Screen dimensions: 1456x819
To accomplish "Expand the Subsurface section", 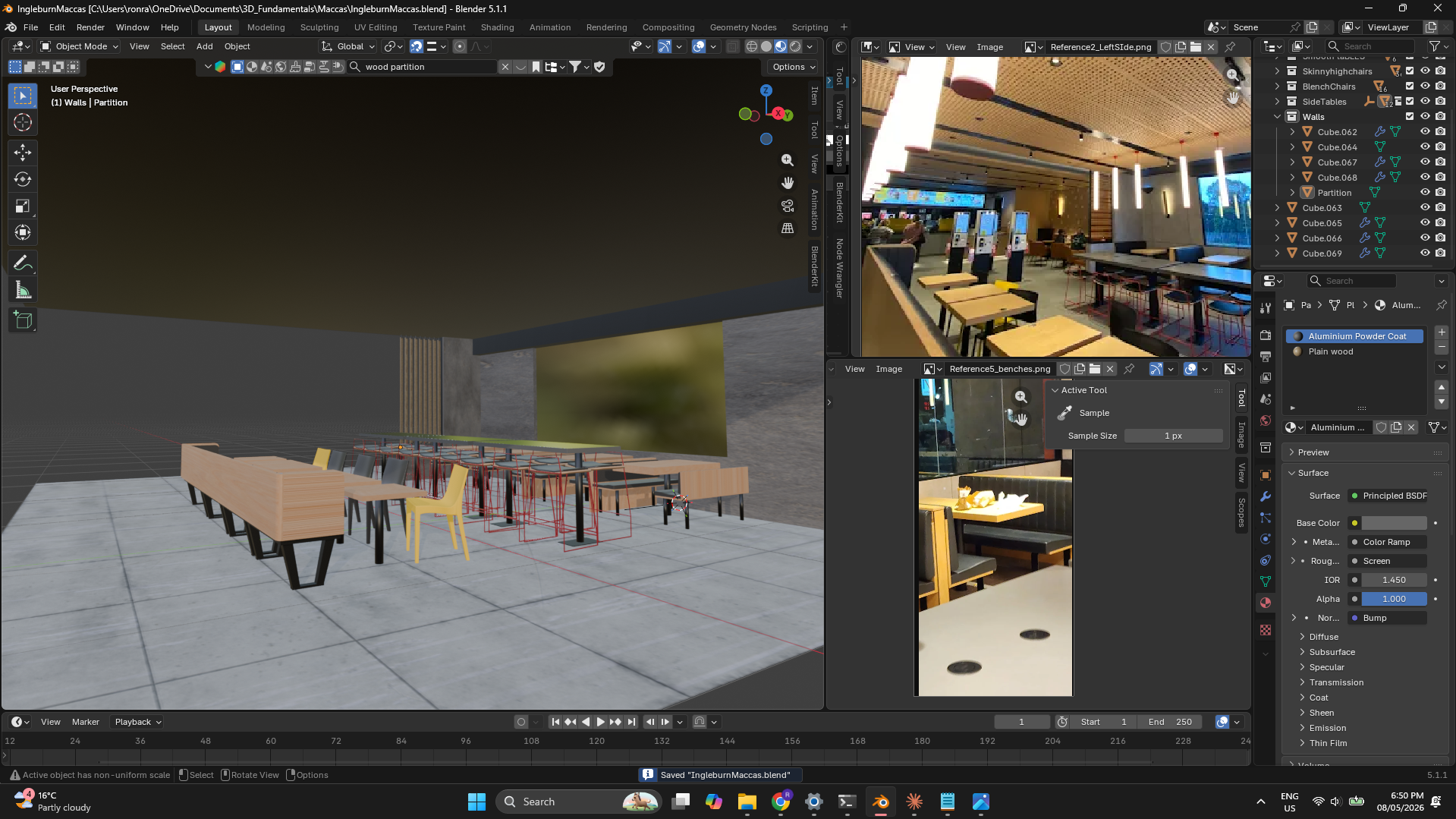I will click(1332, 652).
